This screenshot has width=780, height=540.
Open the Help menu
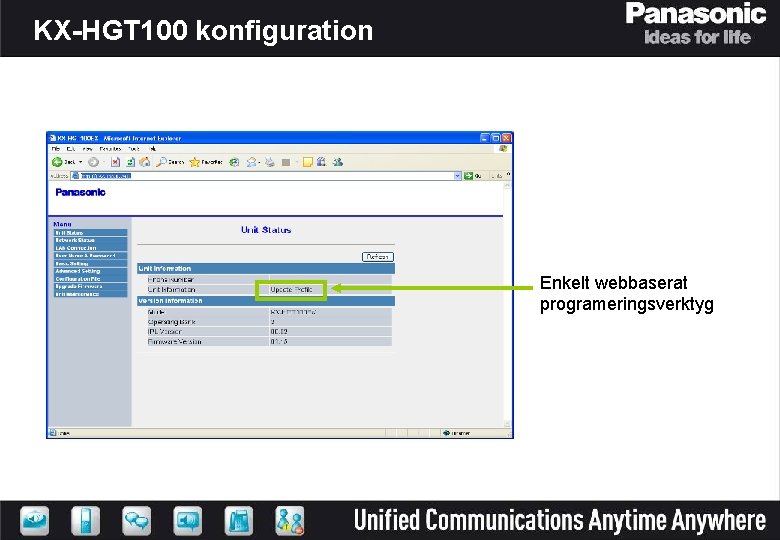pyautogui.click(x=153, y=149)
